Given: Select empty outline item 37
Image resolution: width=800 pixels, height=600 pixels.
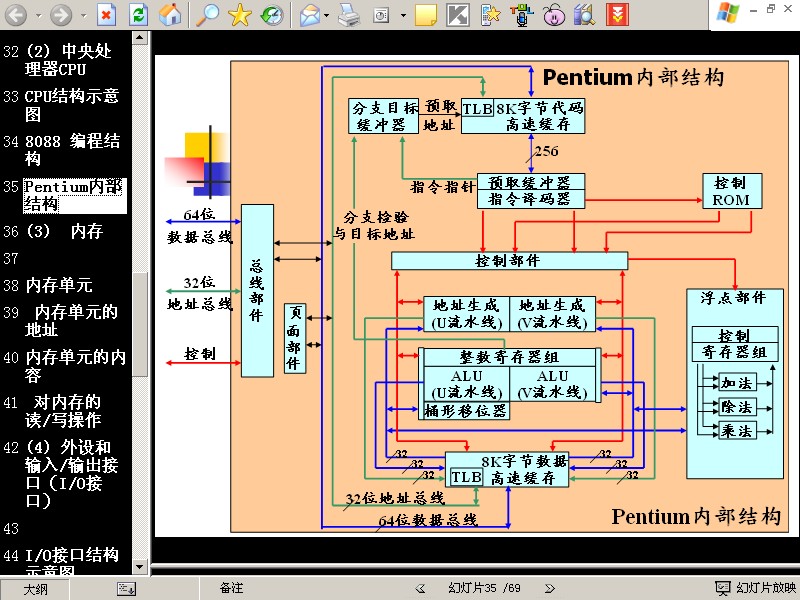Looking at the screenshot, I should coord(11,258).
